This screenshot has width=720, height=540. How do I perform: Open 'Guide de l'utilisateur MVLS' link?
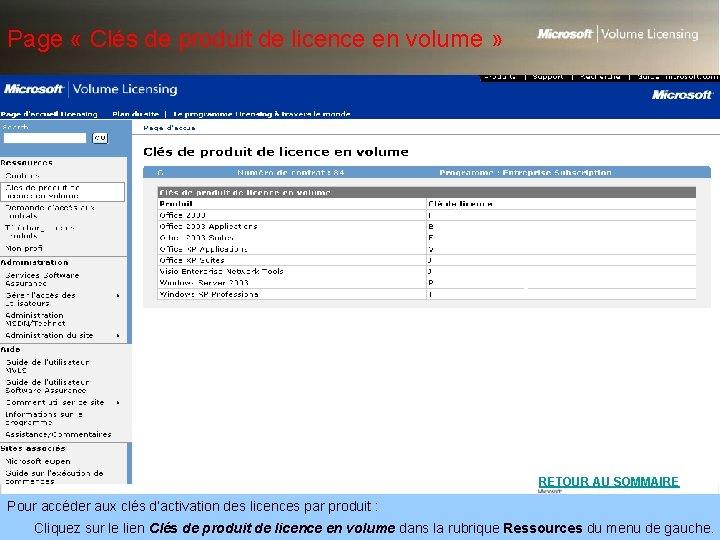click(x=47, y=366)
